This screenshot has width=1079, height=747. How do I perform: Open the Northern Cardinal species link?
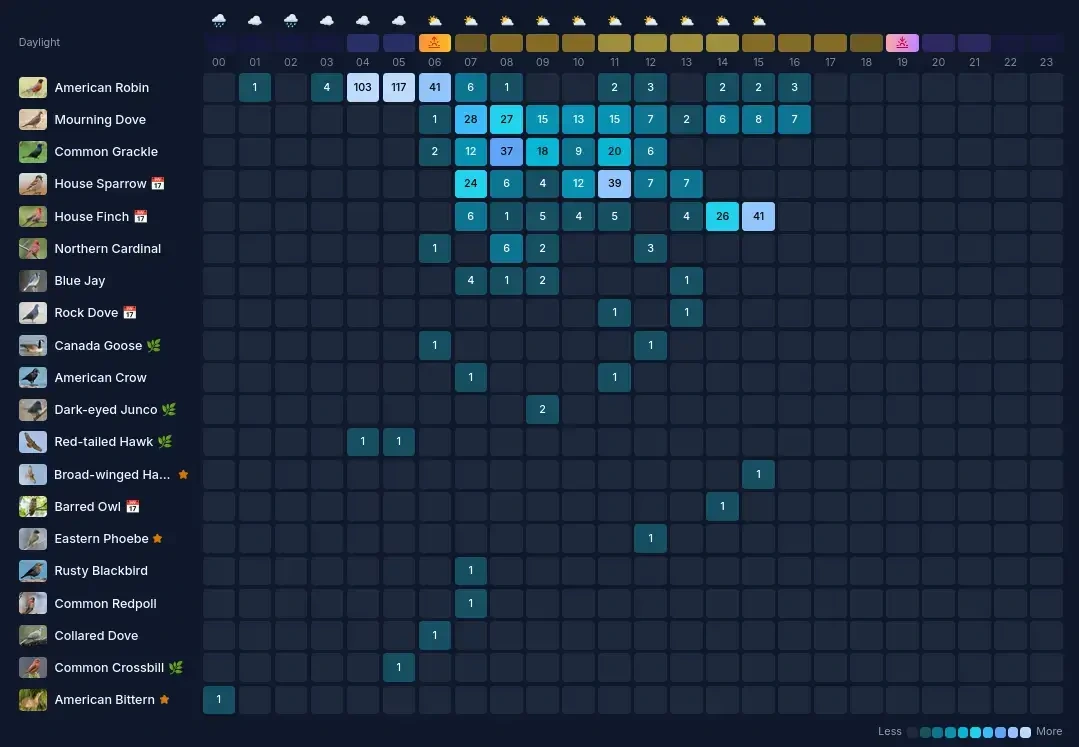coord(107,249)
